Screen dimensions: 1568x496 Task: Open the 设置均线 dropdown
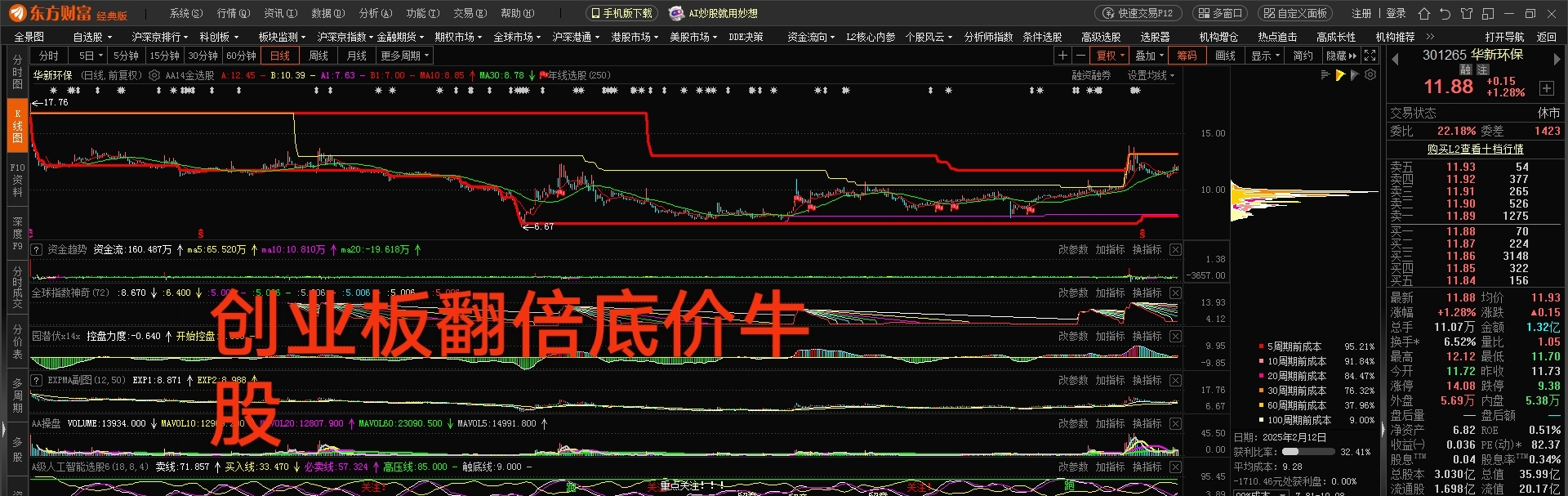point(1151,75)
